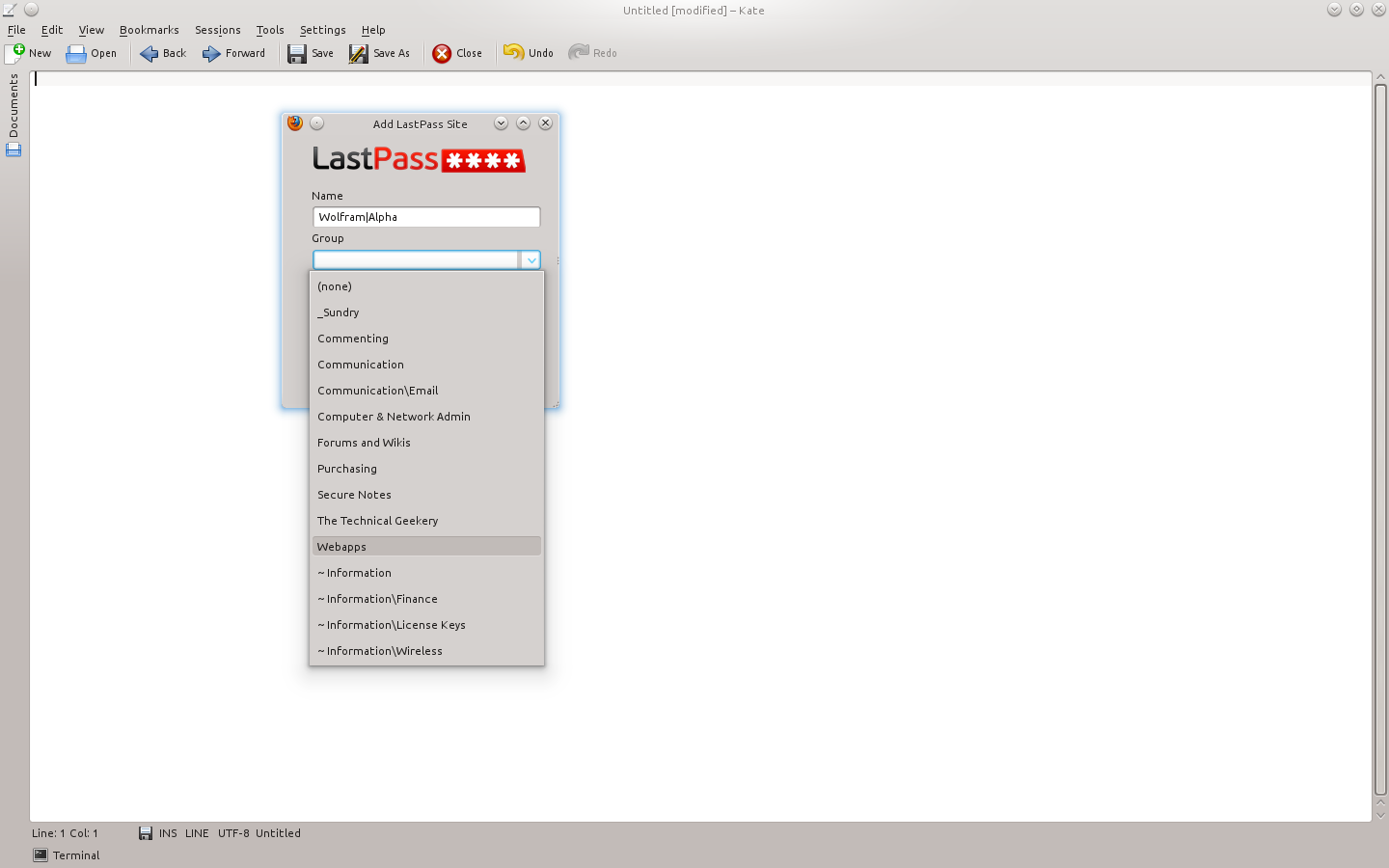Open the Sessions menu
The image size is (1389, 868).
(218, 30)
